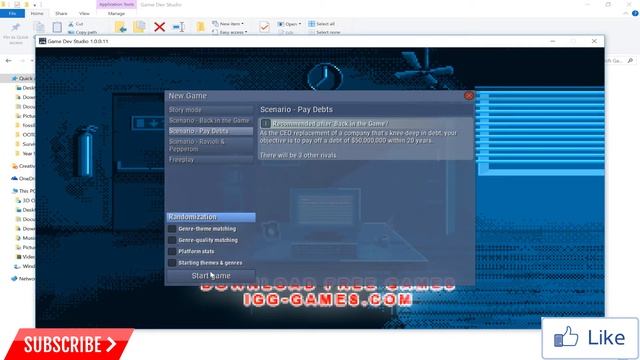Click the Game Dev Studio title bar icon

(42, 41)
